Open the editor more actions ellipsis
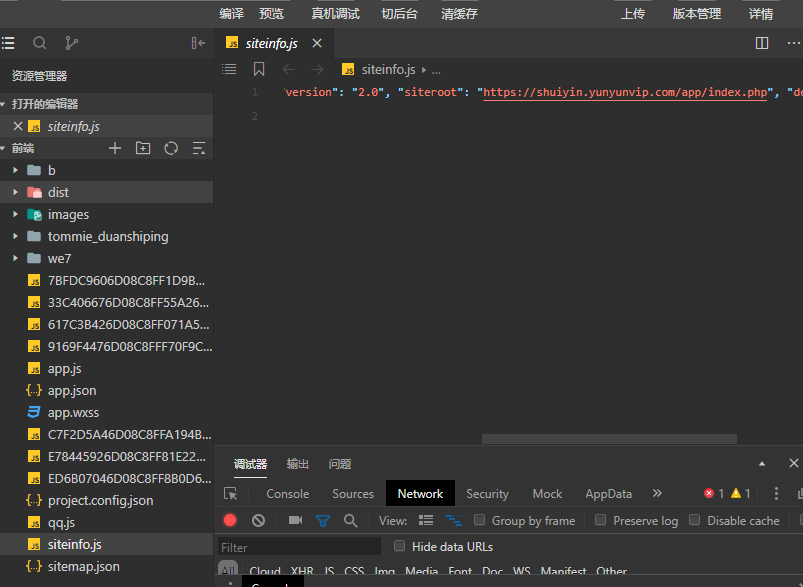803x587 pixels. tap(794, 43)
